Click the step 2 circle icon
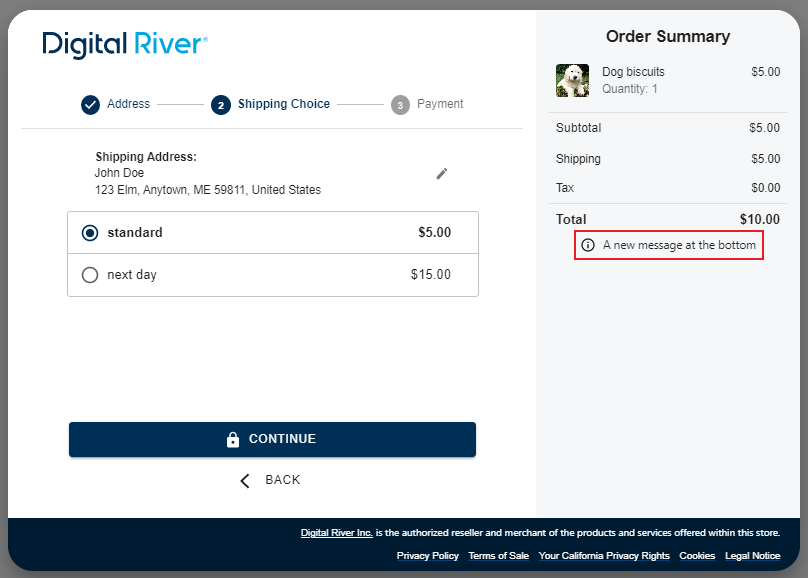The width and height of the screenshot is (808, 578). click(x=220, y=105)
